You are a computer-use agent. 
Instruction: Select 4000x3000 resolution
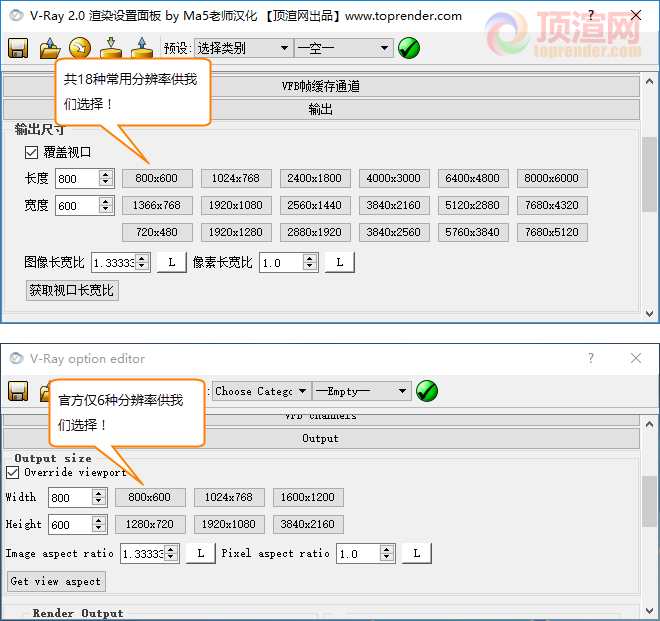[394, 178]
